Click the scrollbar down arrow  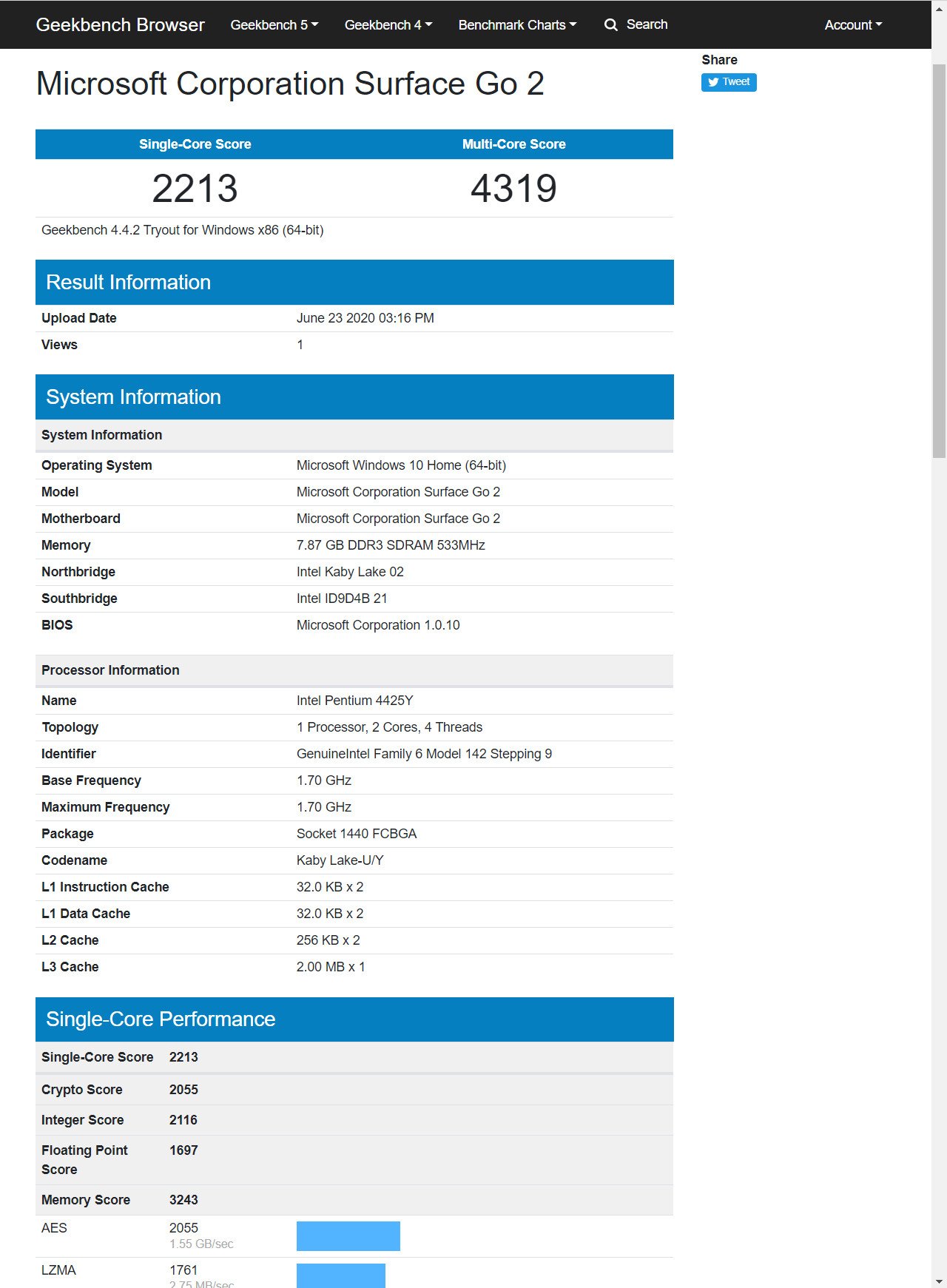tap(939, 1281)
